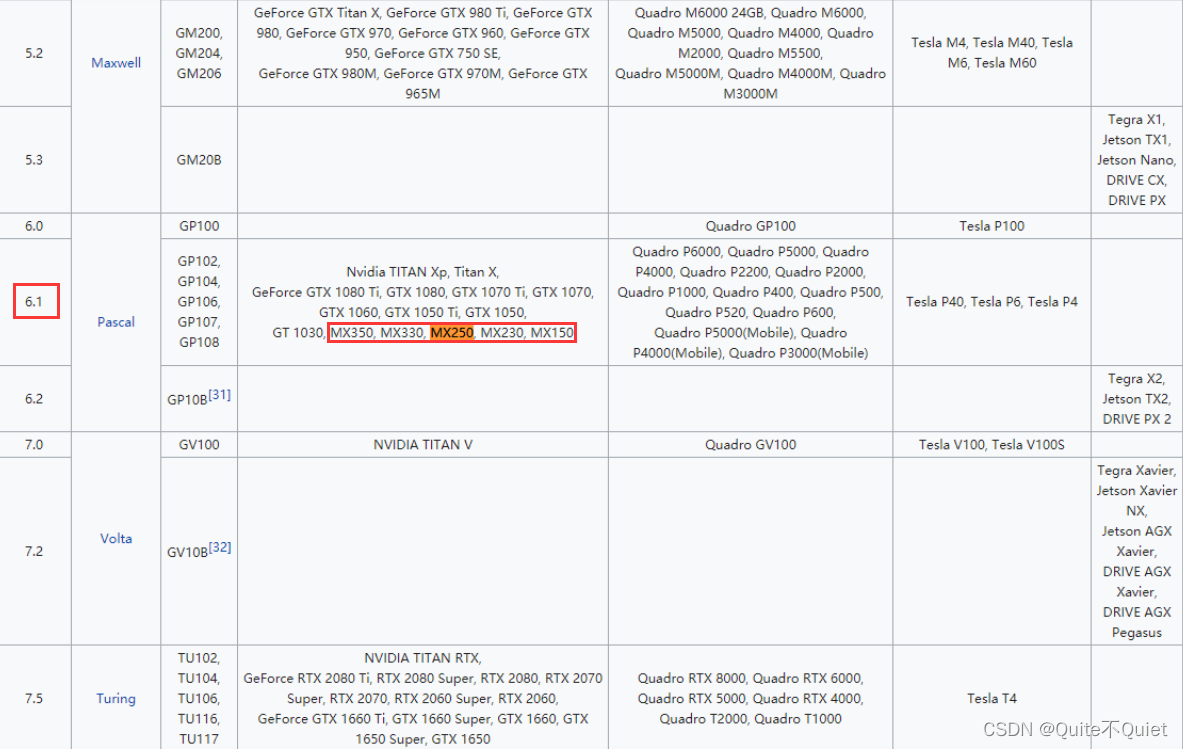Screen dimensions: 1183x749
Task: Click the Quadro P6000 list cell
Action: point(751,302)
